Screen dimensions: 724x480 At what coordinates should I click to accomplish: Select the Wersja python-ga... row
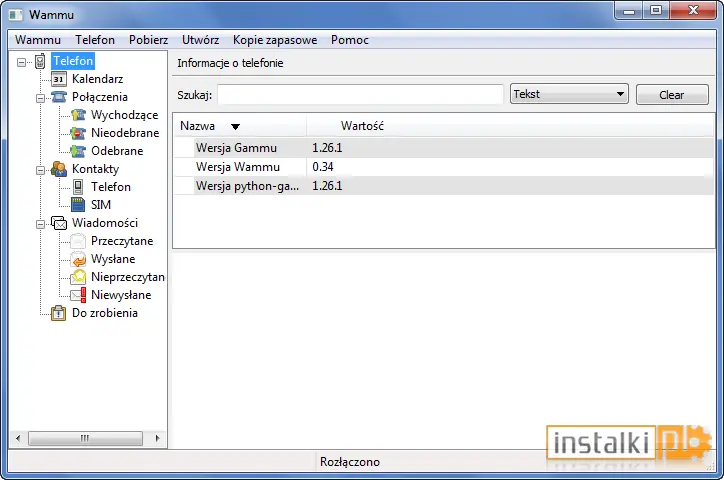click(444, 186)
